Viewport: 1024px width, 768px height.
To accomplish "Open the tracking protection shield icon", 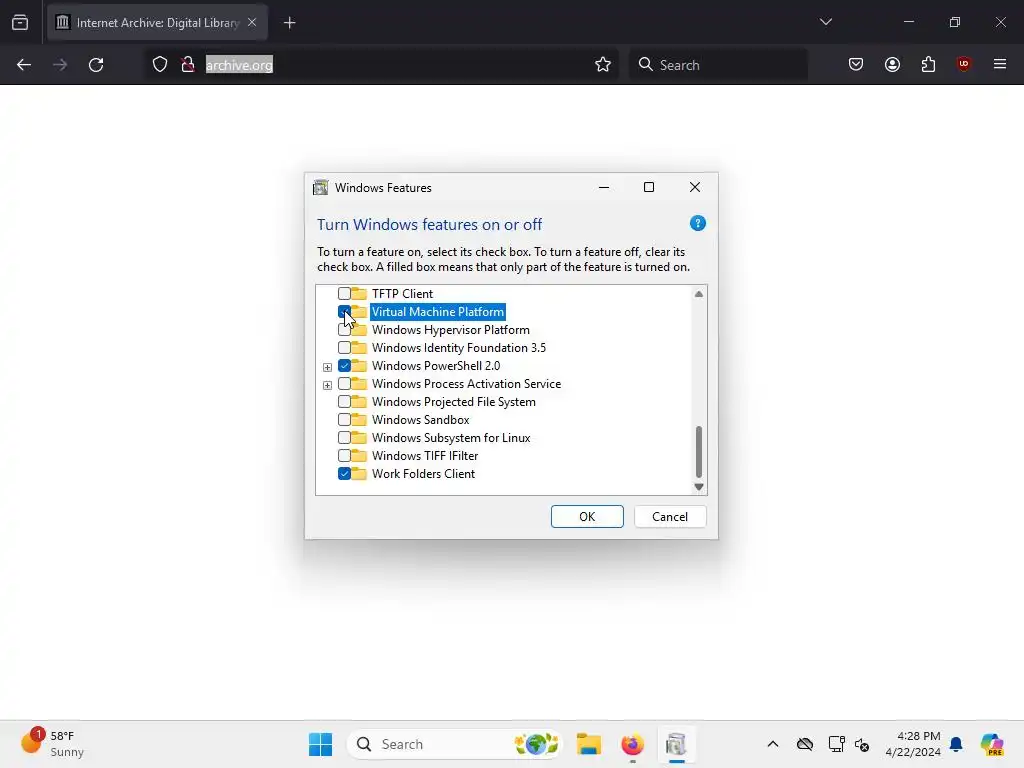I will click(160, 65).
